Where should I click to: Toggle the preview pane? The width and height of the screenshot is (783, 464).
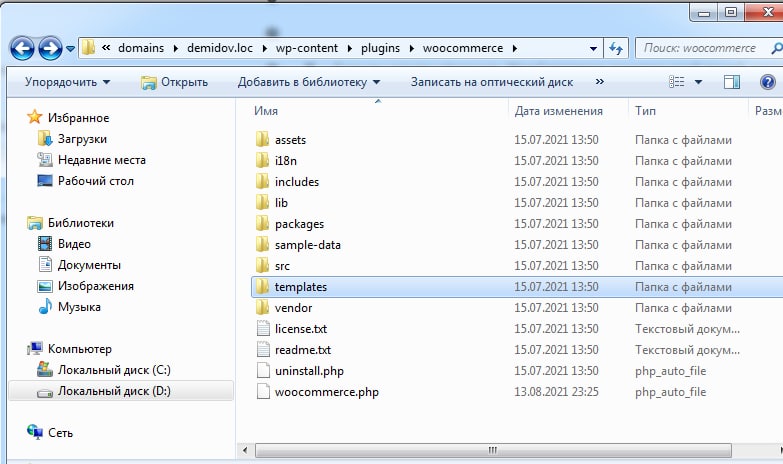pos(732,82)
